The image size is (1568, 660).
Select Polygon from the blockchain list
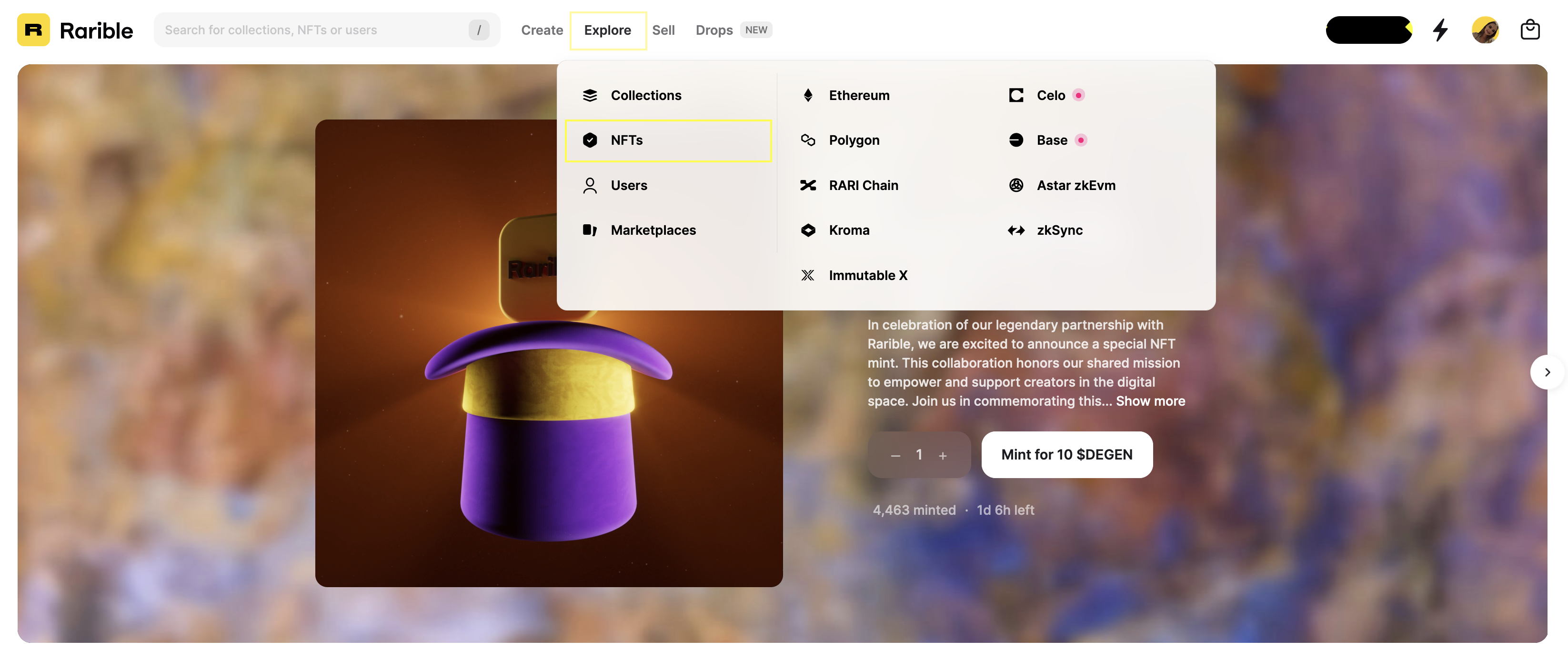(854, 140)
